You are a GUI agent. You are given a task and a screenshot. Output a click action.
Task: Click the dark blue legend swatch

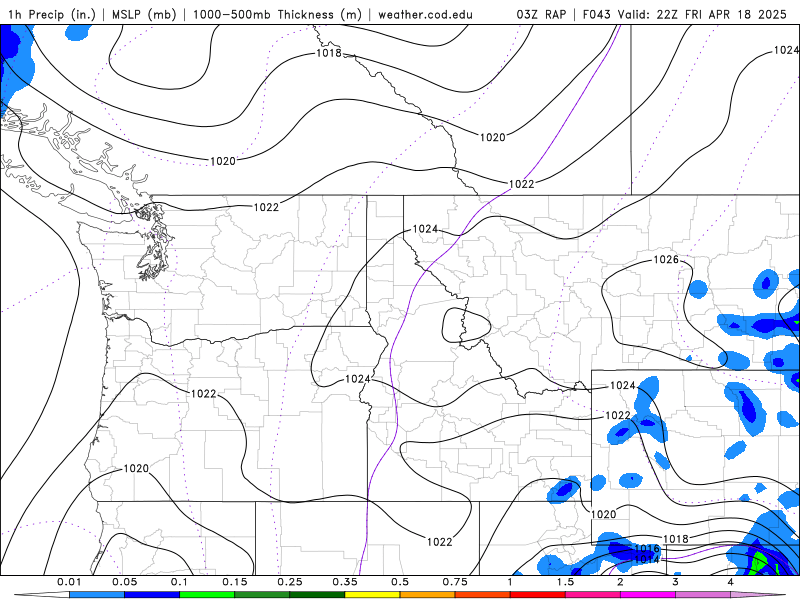point(152,595)
